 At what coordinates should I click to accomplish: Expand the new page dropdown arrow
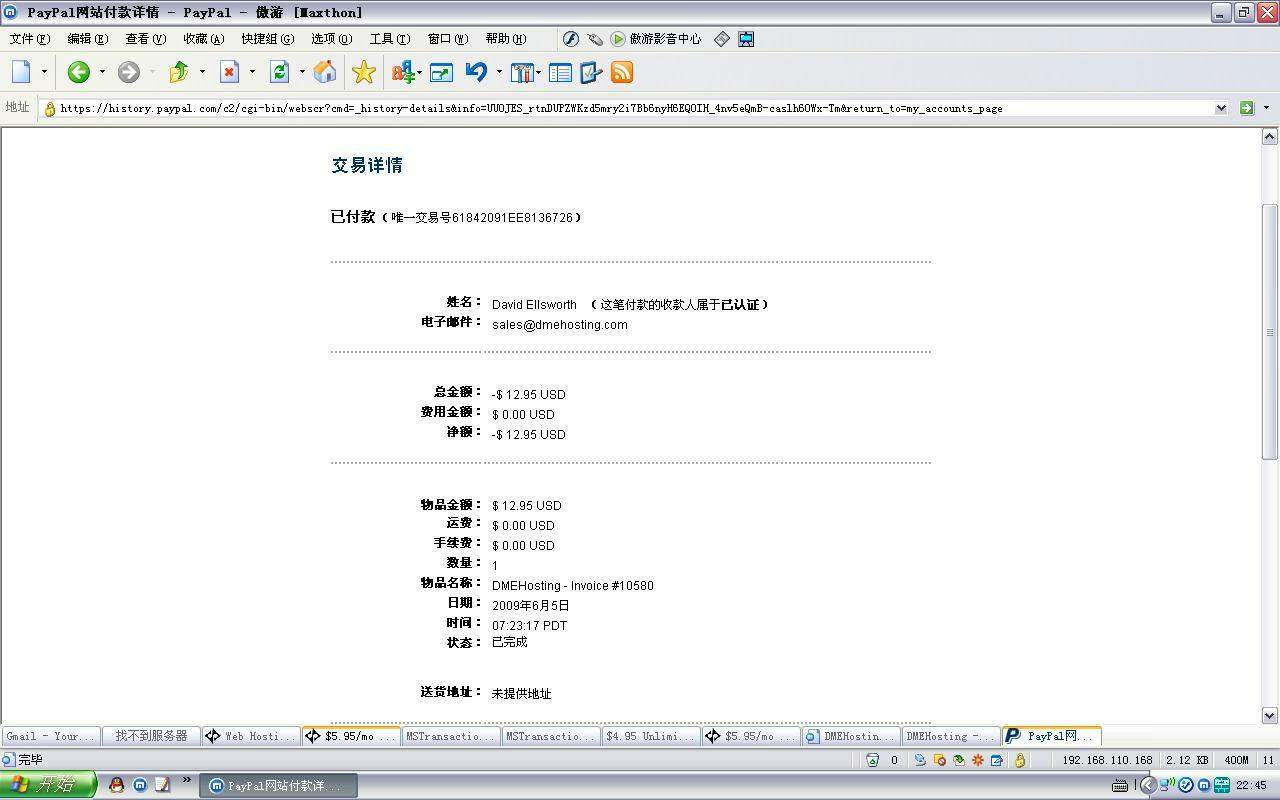coord(44,72)
